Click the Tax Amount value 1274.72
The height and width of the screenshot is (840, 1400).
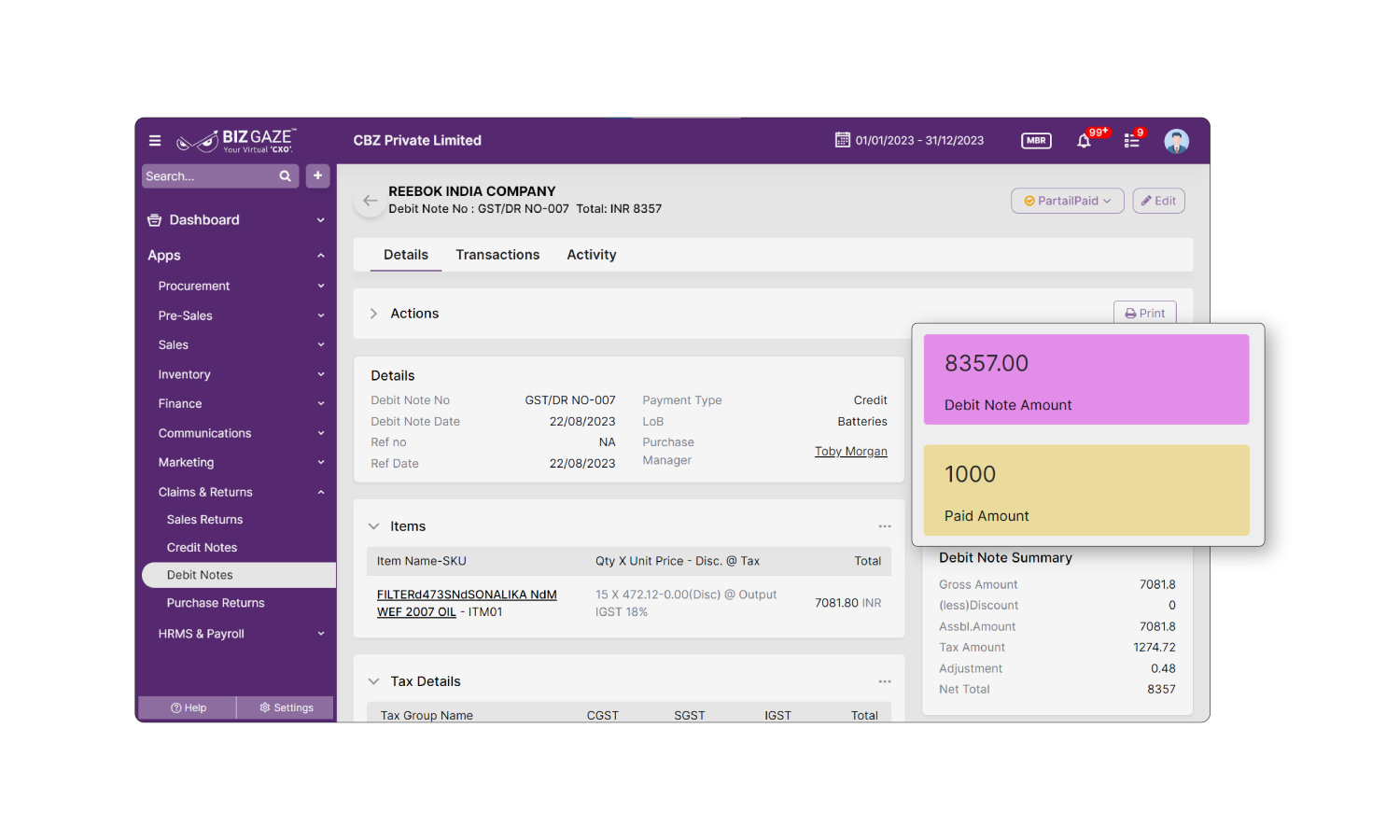1155,648
